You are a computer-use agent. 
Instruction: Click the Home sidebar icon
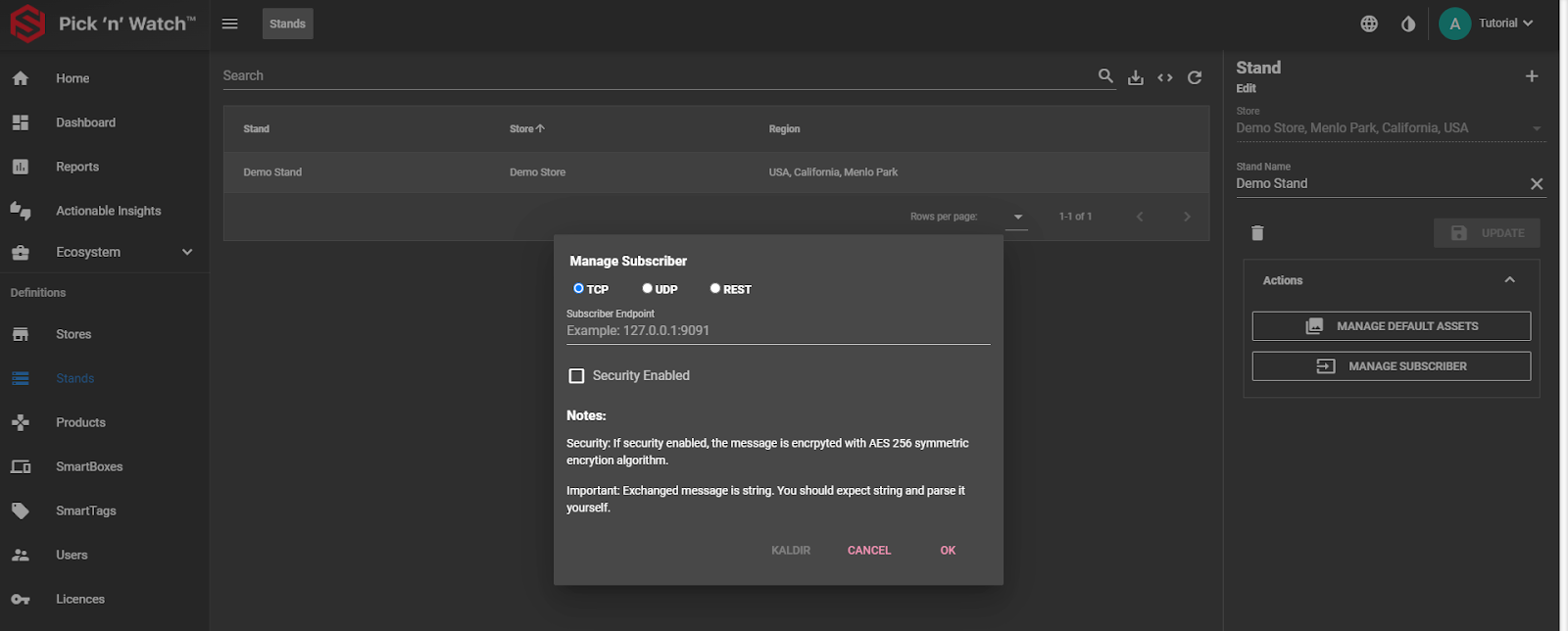[21, 78]
